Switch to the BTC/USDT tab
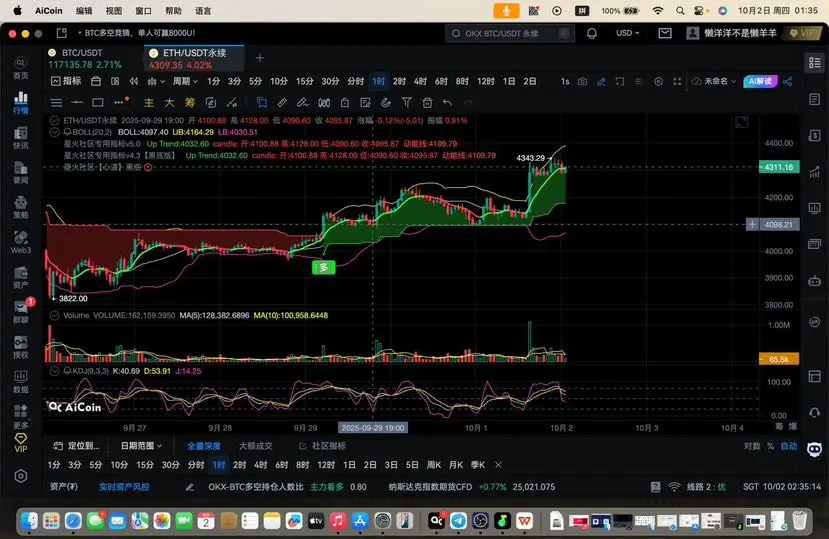 [93, 58]
